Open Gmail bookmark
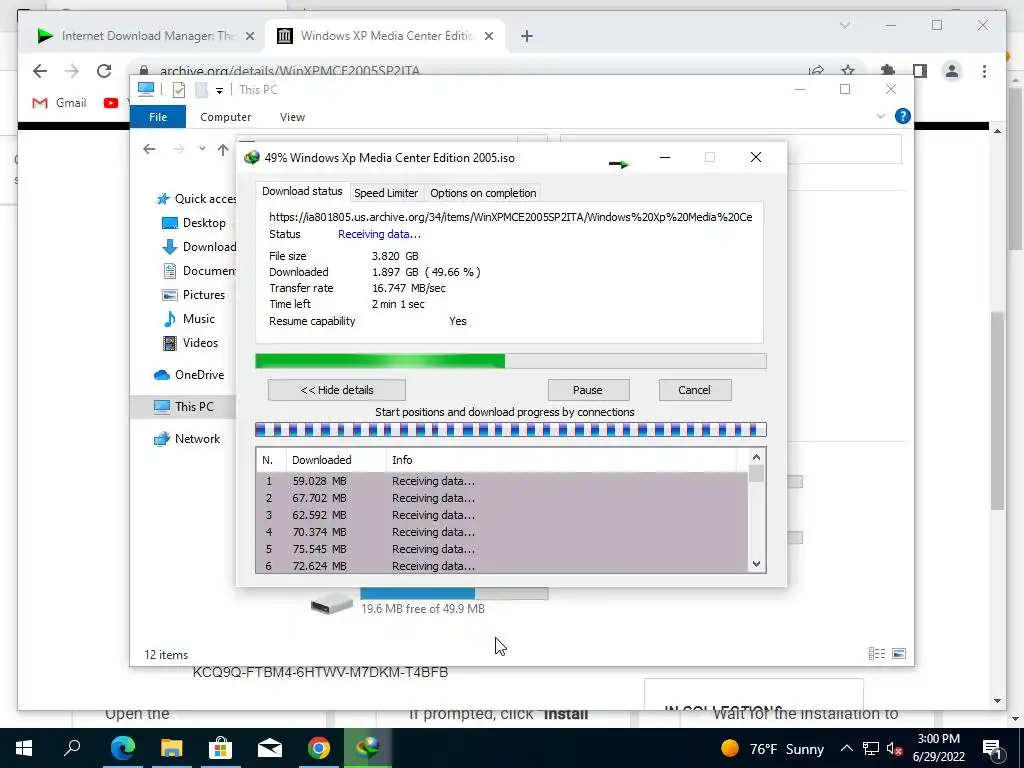Screen dimensions: 1024x768 (59, 103)
